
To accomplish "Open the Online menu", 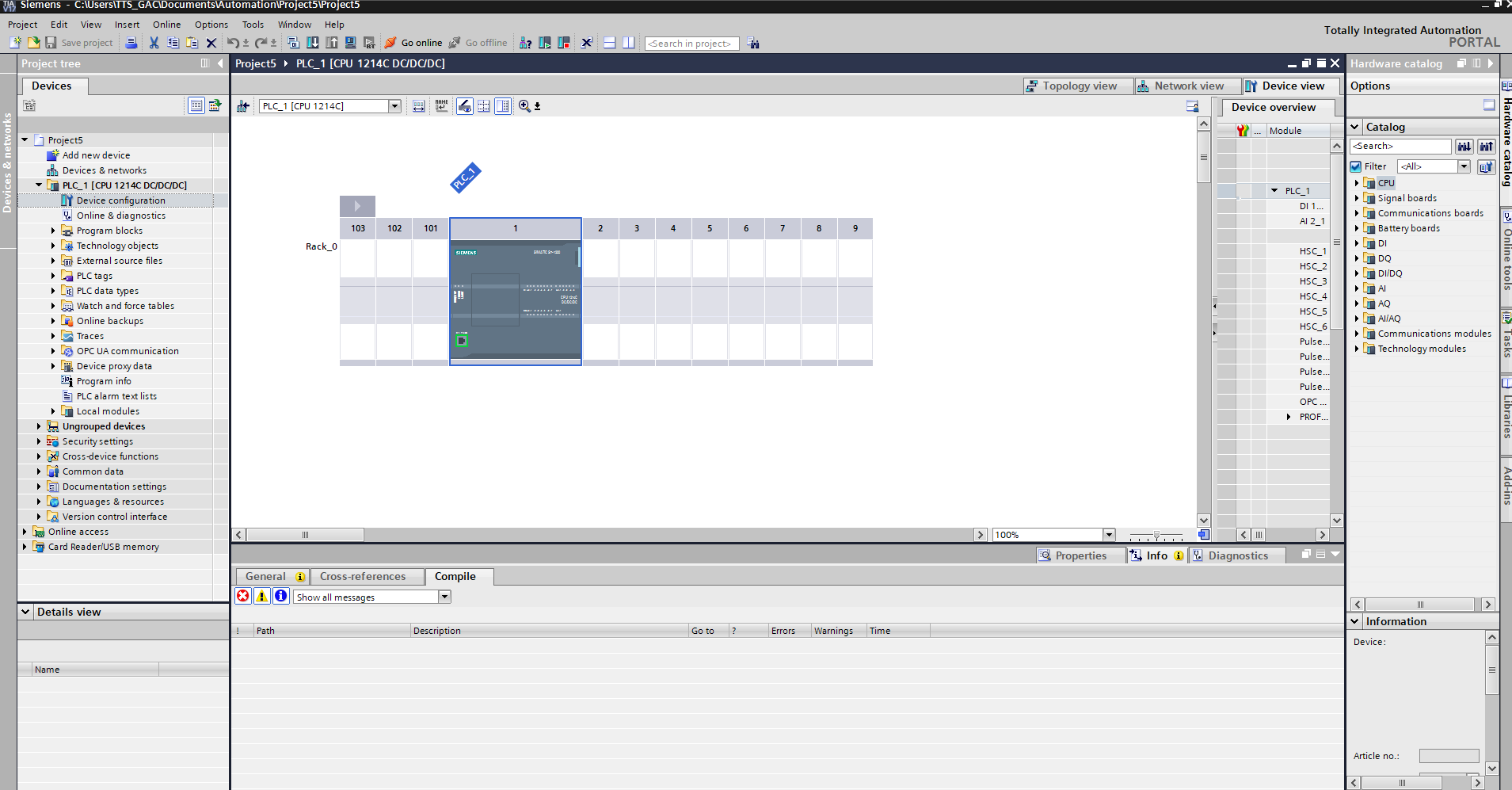I will 166,25.
